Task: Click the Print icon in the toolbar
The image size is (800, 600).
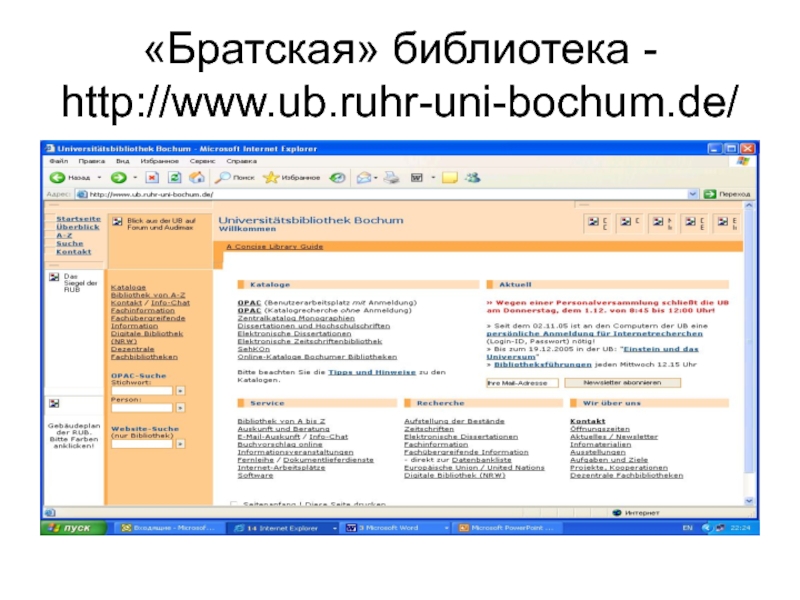Action: pos(390,177)
